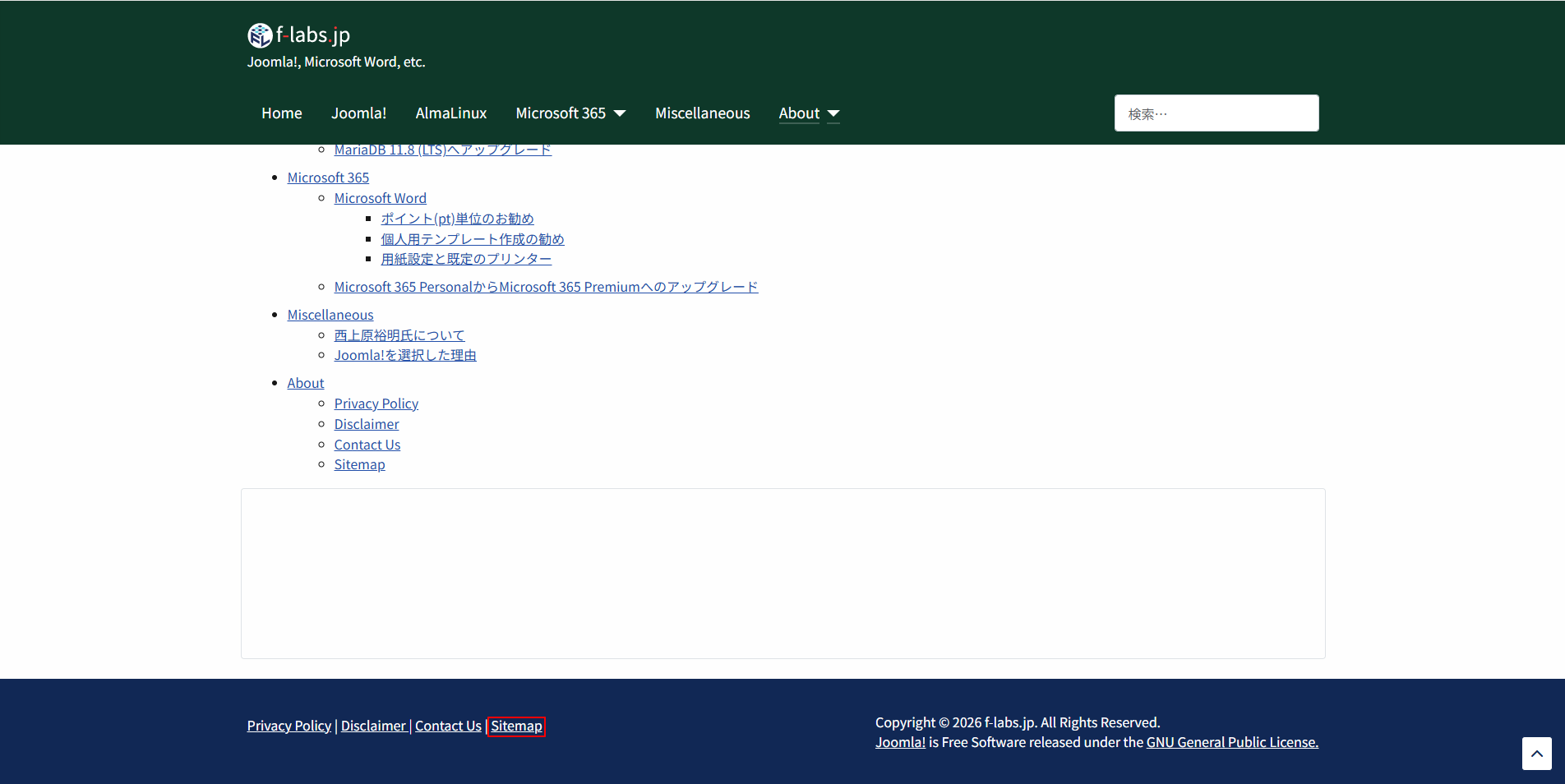Viewport: 1565px width, 784px height.
Task: Expand the About dropdown in the navbar
Action: (808, 113)
